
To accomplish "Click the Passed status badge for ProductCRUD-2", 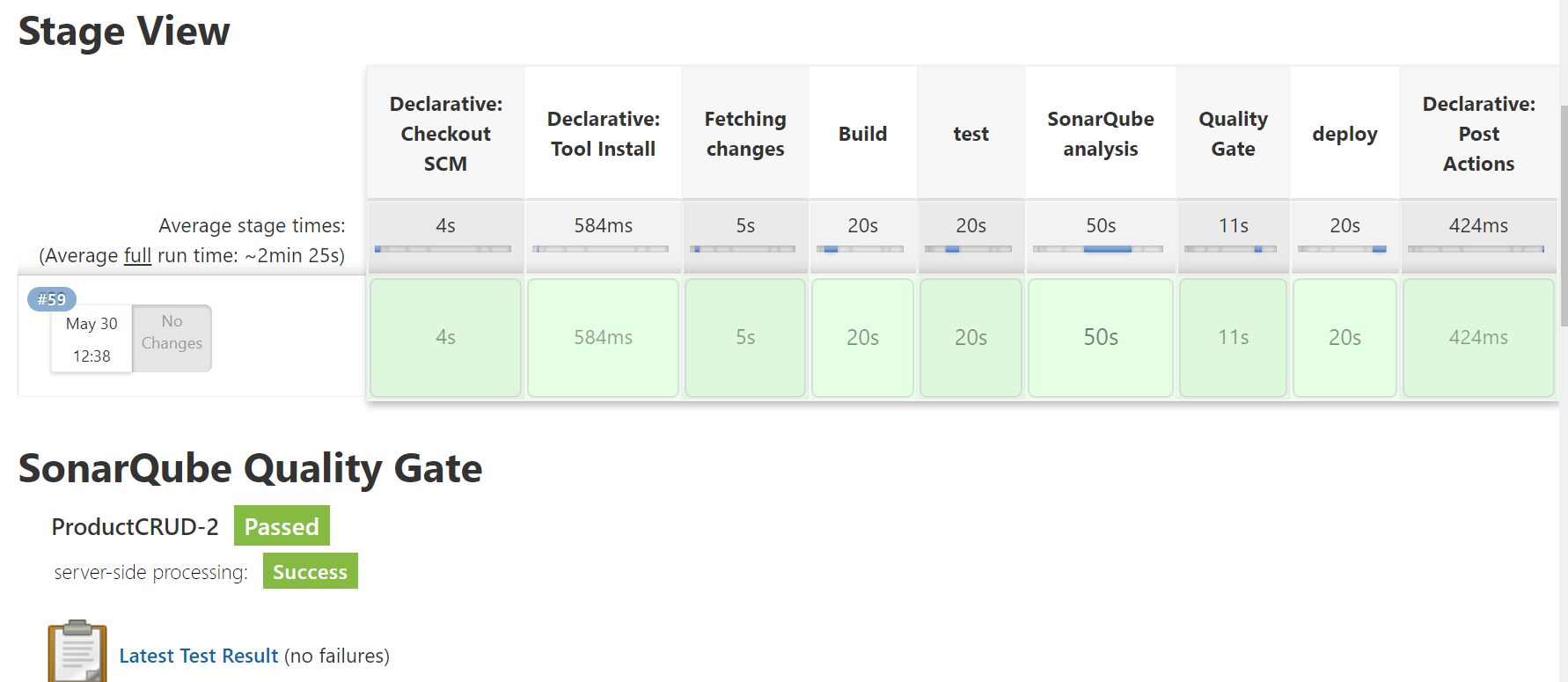I will 282,526.
